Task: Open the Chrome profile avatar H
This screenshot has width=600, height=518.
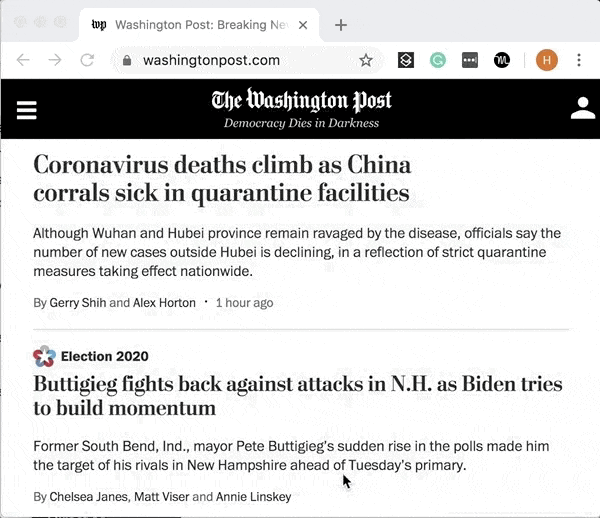Action: pos(546,60)
